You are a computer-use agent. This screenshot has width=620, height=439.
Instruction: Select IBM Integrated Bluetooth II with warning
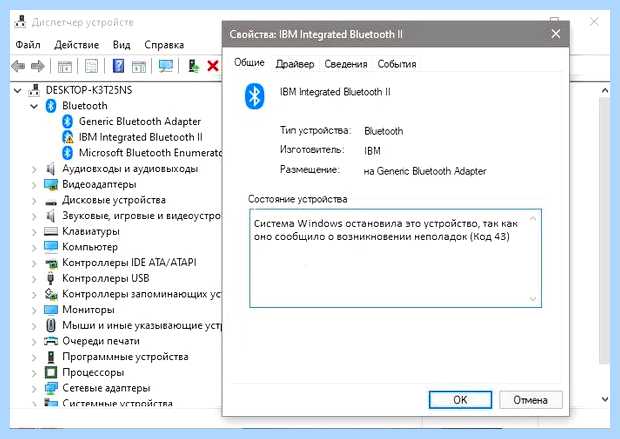(140, 137)
